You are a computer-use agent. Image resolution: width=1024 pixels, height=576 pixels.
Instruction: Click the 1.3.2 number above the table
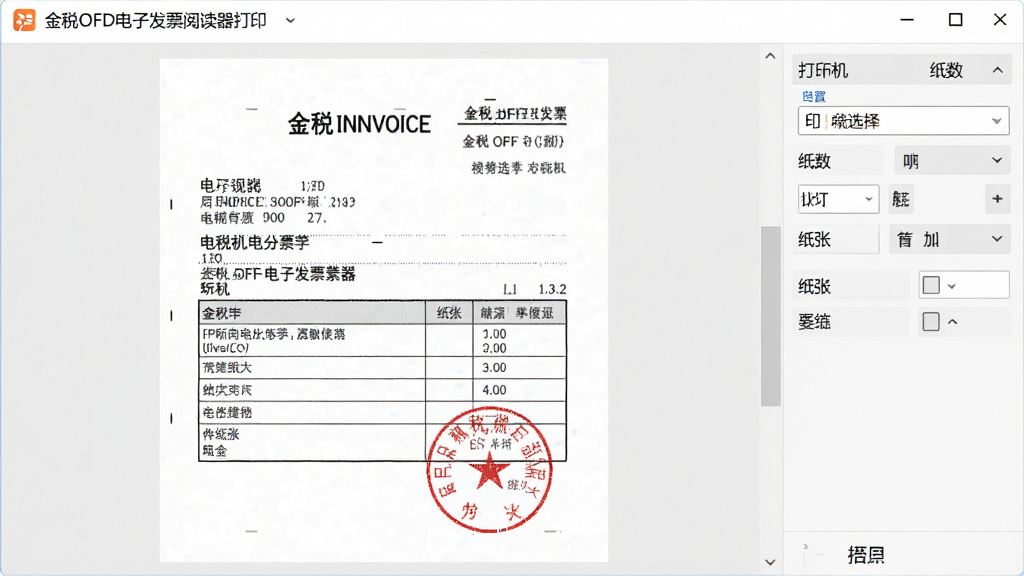[552, 289]
